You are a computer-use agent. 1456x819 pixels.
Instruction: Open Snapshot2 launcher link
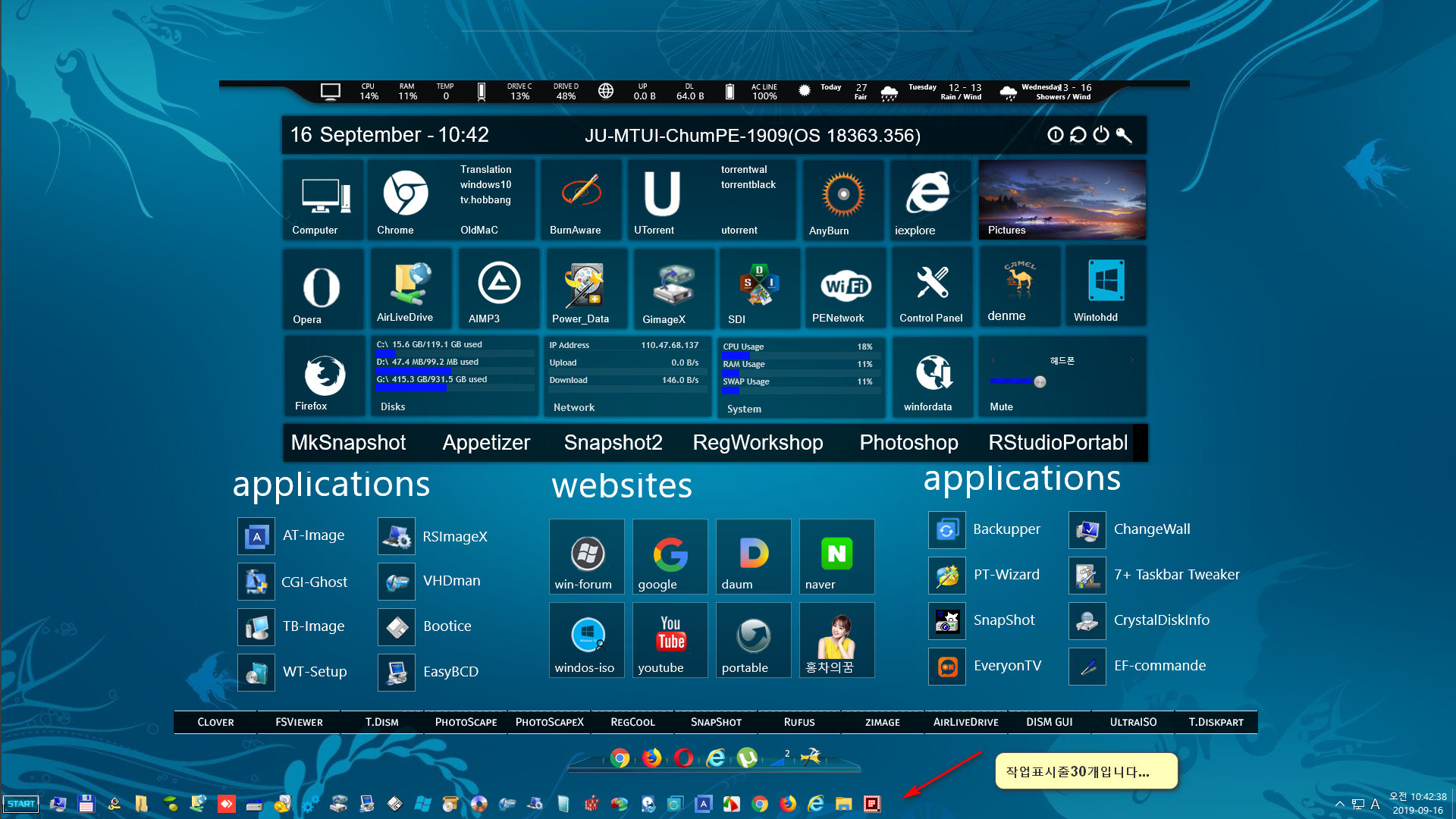pyautogui.click(x=613, y=443)
